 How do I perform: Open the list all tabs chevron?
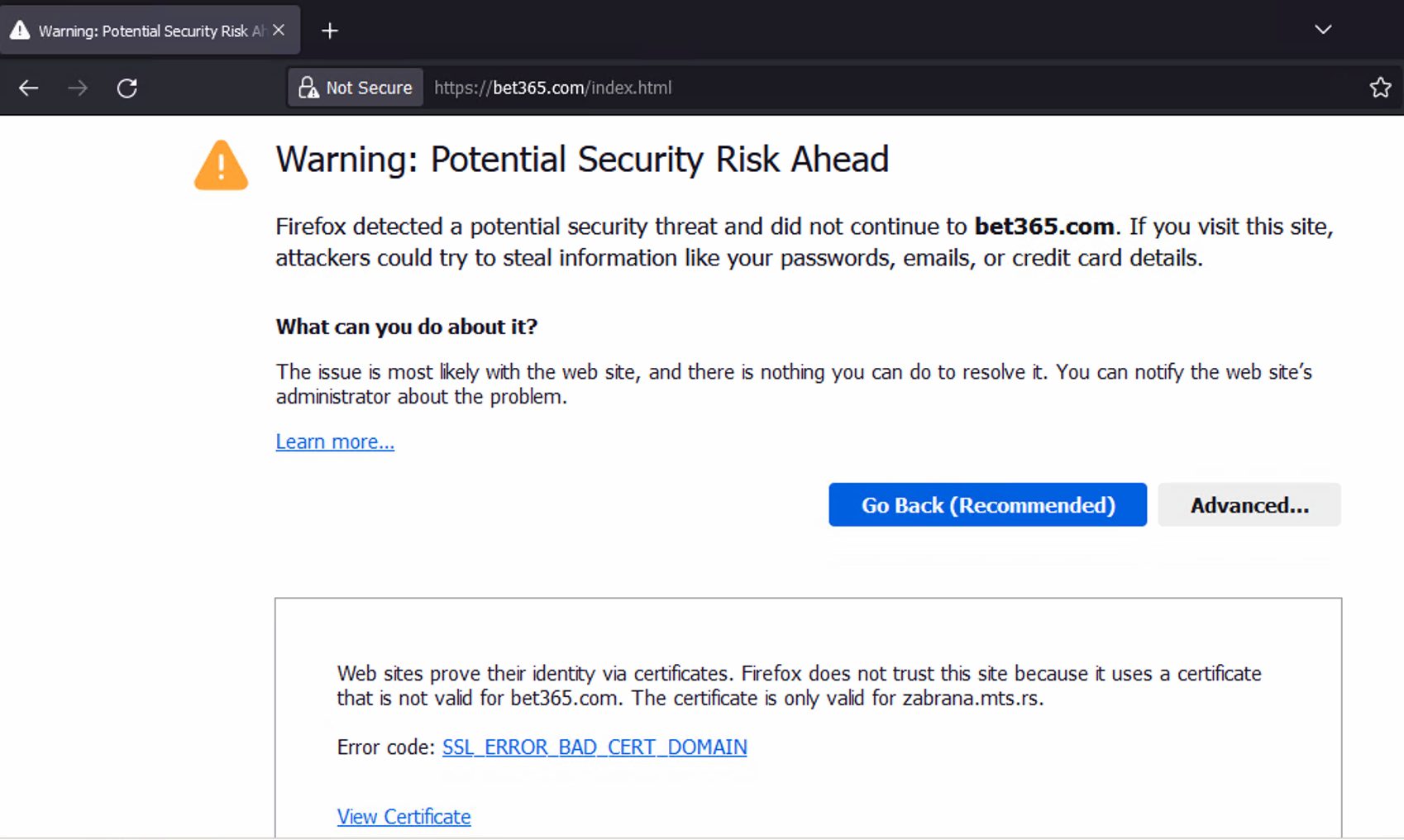point(1323,30)
